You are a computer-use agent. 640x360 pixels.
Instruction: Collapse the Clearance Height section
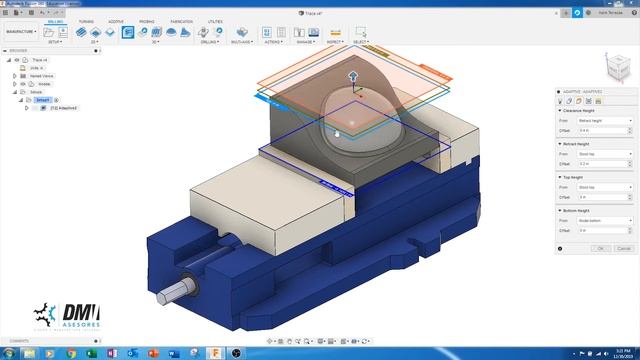click(x=560, y=111)
